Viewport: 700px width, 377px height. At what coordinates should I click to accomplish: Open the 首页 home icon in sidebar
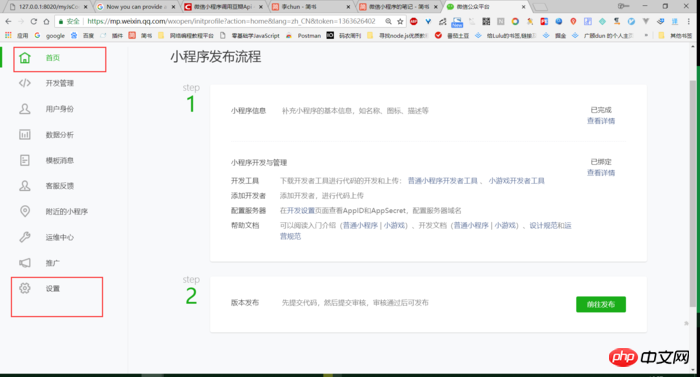[25, 58]
